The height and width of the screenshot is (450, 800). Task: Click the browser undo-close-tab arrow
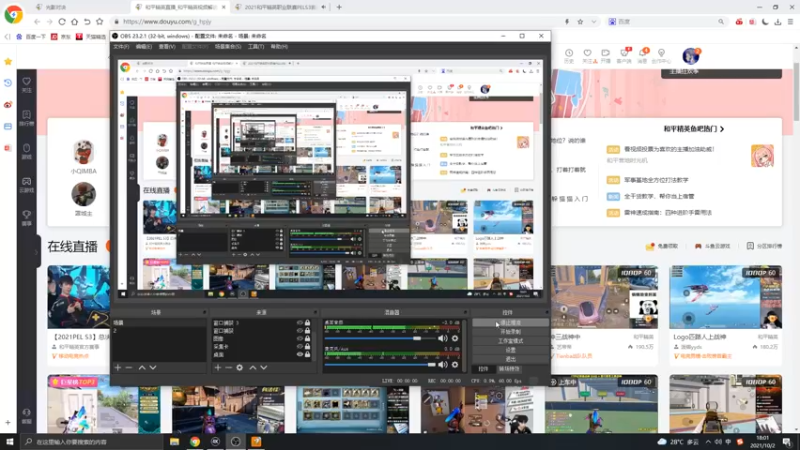pos(87,21)
